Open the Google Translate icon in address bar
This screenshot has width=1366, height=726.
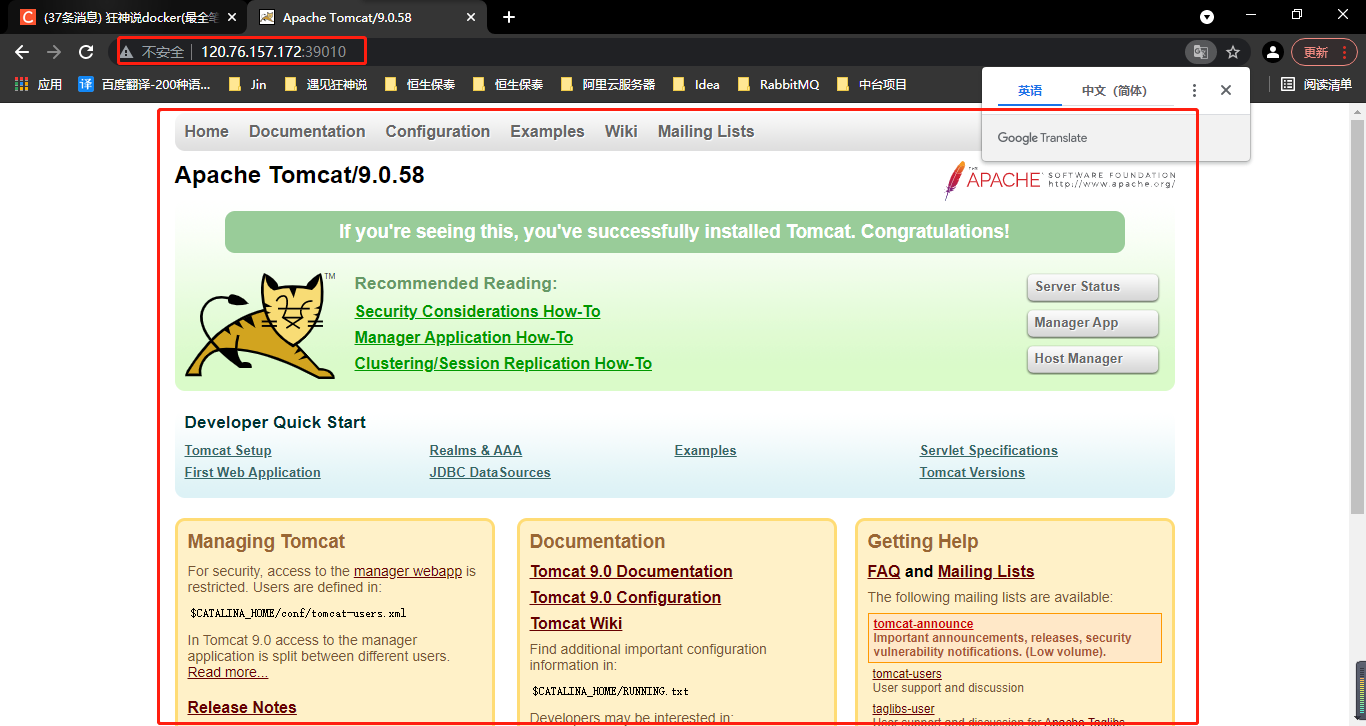click(x=1201, y=52)
